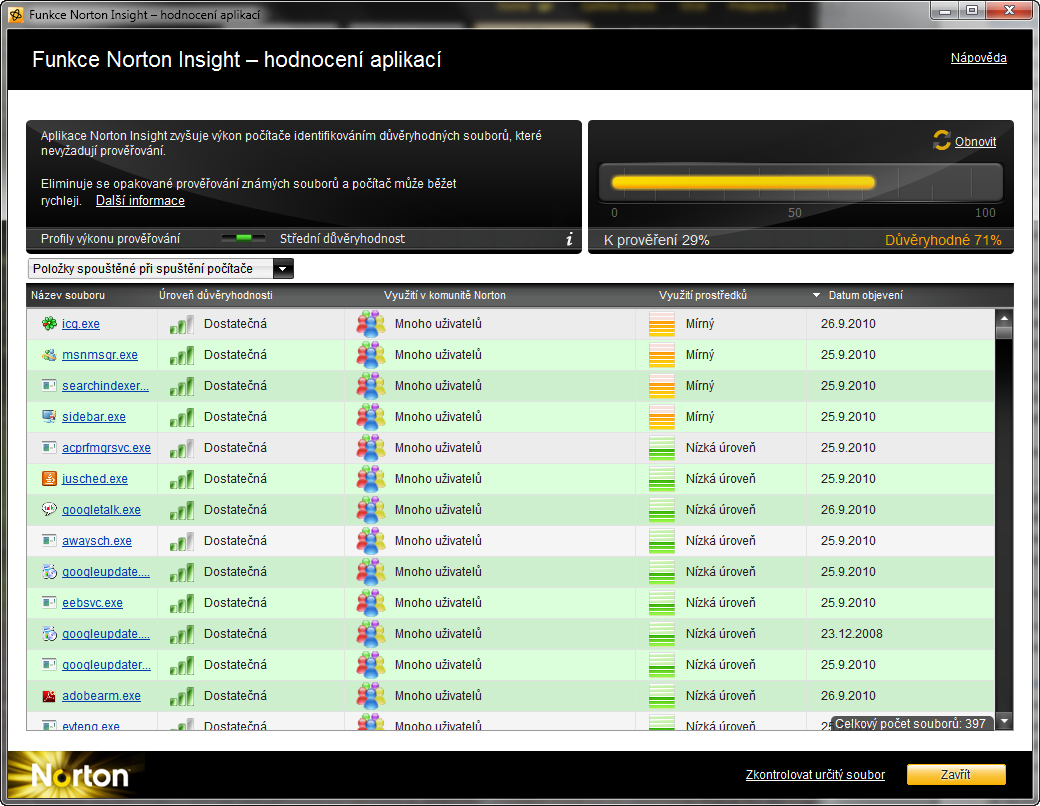The image size is (1040, 806).
Task: Click the msnmsgr.exe messenger icon
Action: pyautogui.click(x=49, y=355)
